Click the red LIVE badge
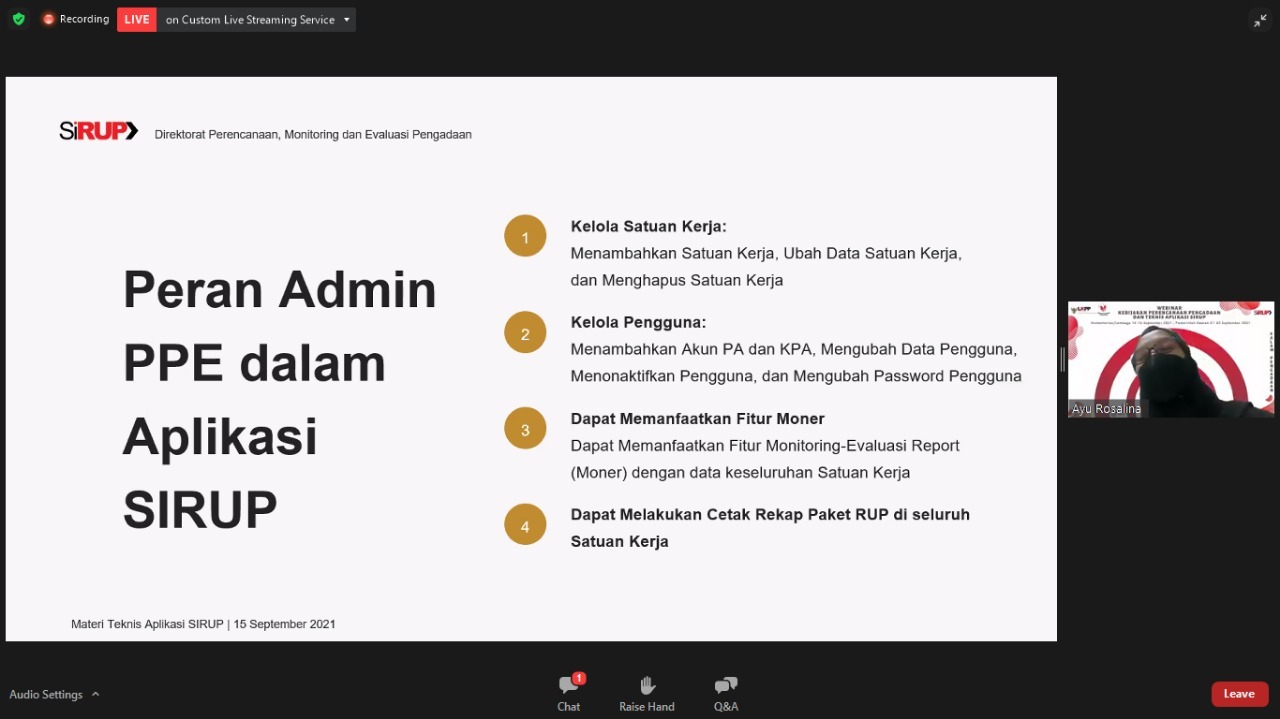The height and width of the screenshot is (719, 1280). tap(137, 19)
